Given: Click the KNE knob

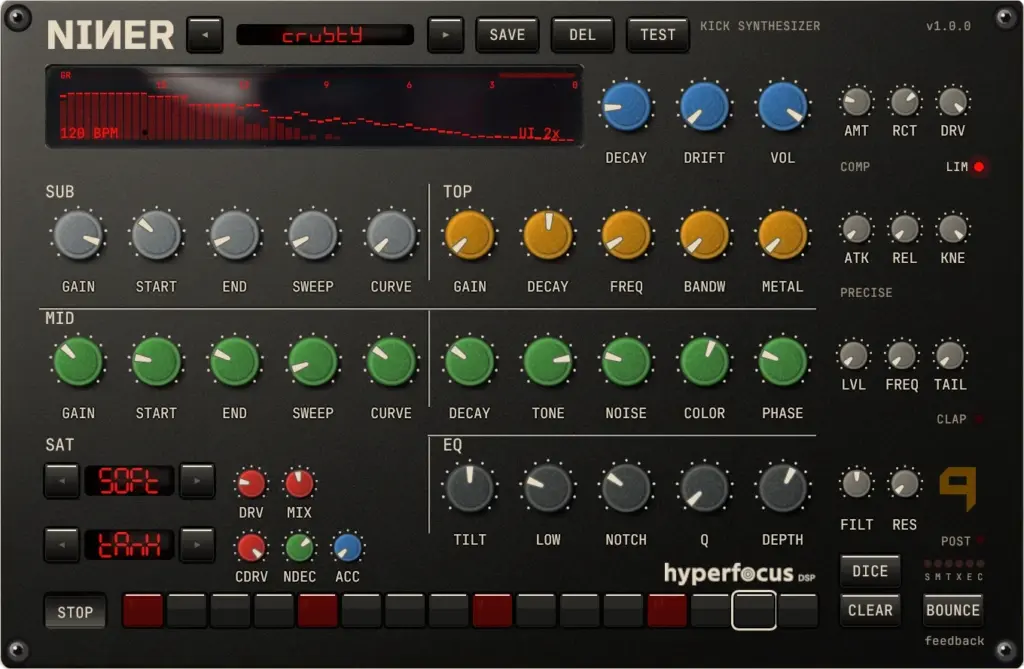Looking at the screenshot, I should 953,229.
